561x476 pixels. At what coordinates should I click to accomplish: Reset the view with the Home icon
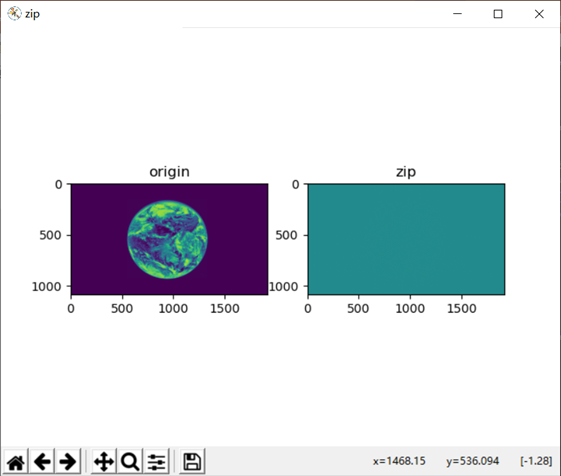click(x=16, y=462)
